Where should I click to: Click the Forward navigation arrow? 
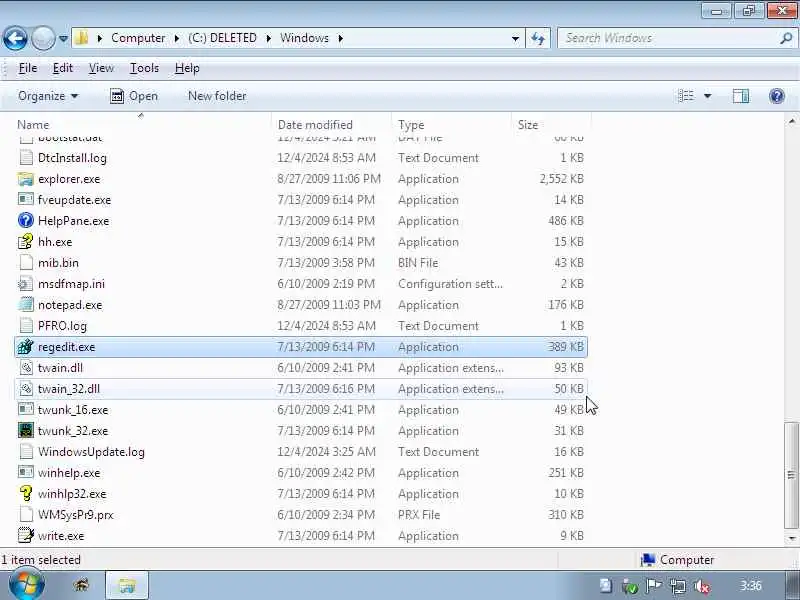(x=43, y=38)
